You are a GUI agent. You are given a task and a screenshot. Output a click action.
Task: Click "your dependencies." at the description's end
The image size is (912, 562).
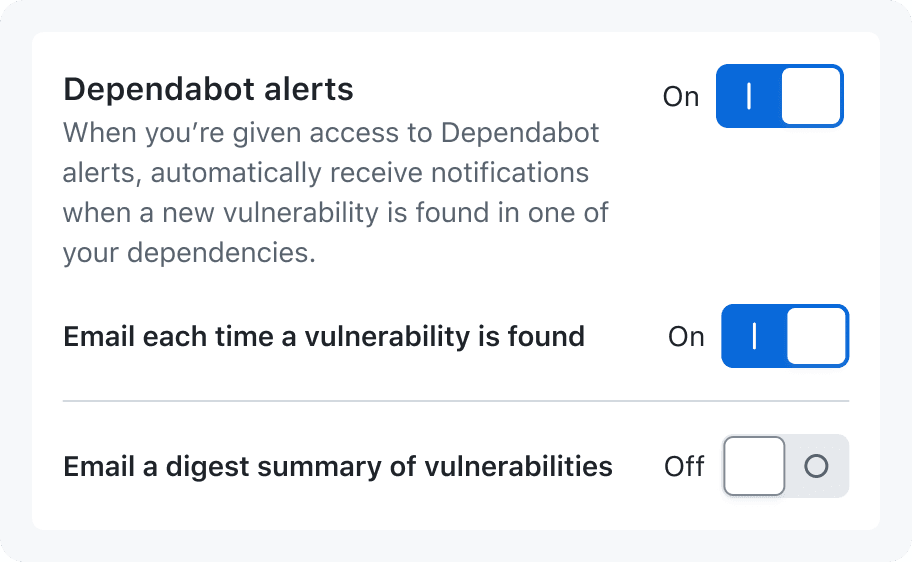click(189, 252)
